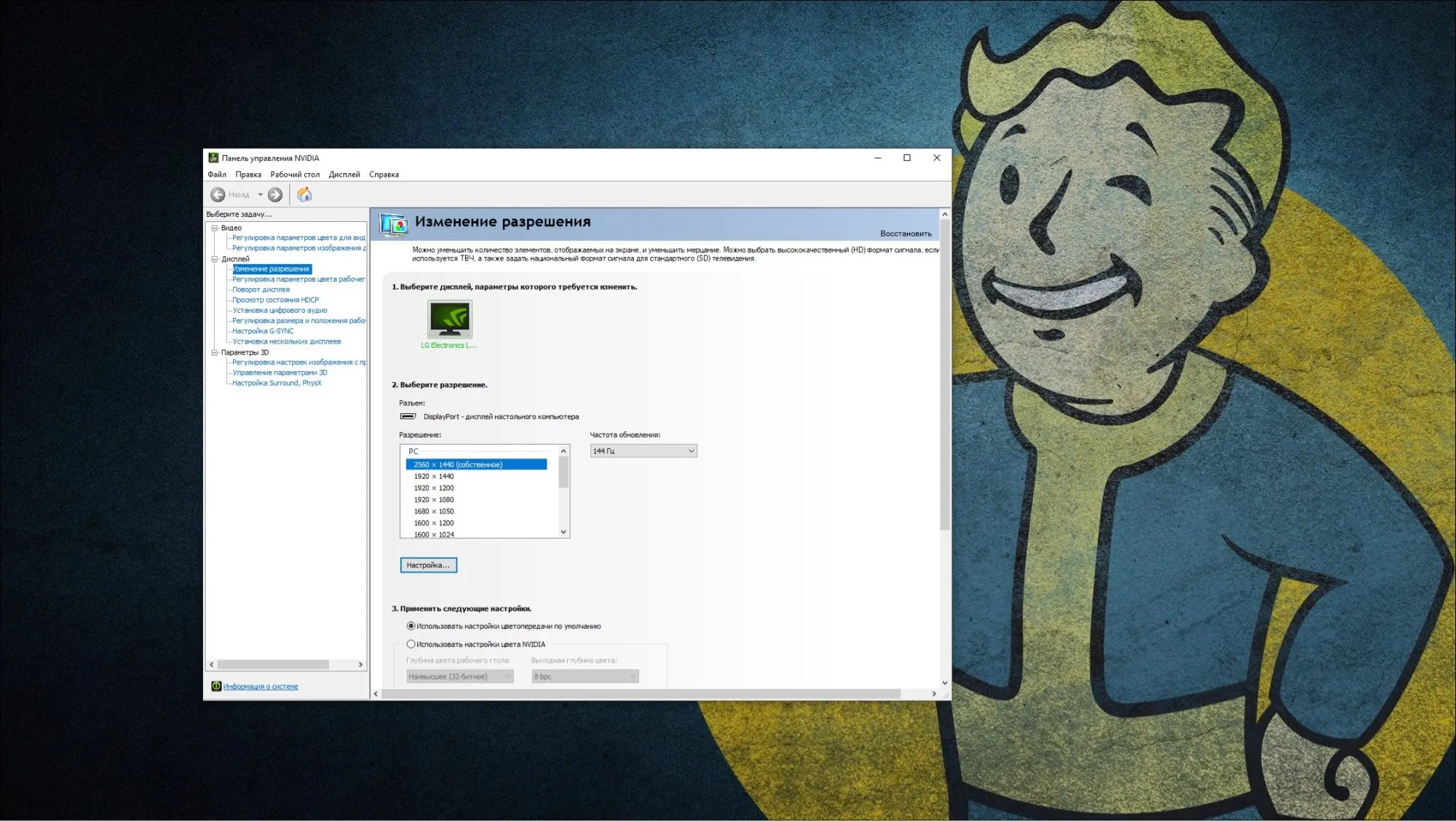The width and height of the screenshot is (1456, 821).
Task: Select NVIDIA color settings radio button
Action: (411, 644)
